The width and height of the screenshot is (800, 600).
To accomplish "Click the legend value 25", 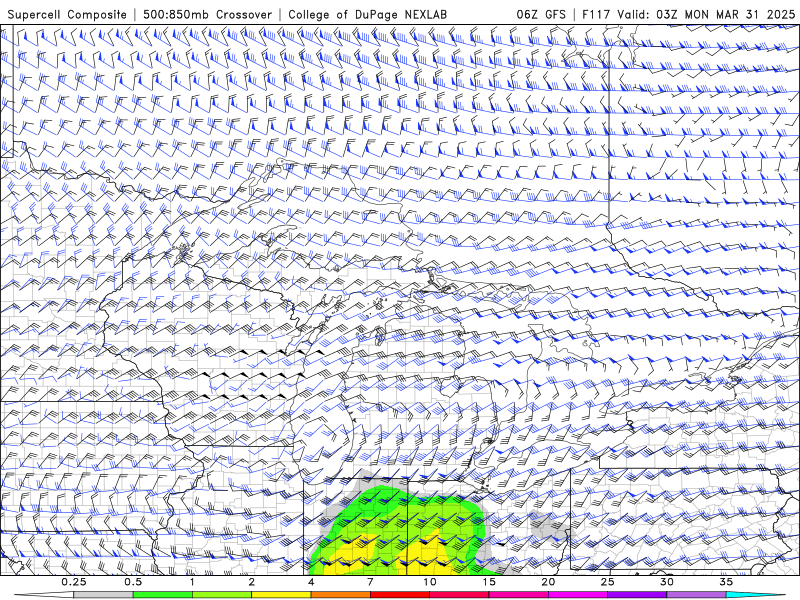I will 607,582.
